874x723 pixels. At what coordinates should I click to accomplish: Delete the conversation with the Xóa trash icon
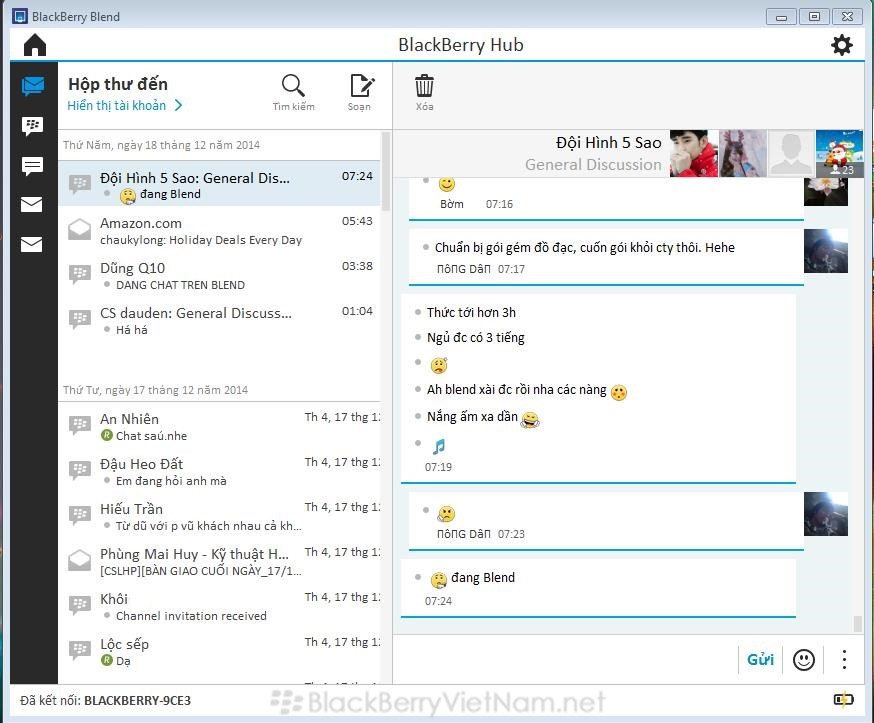425,92
